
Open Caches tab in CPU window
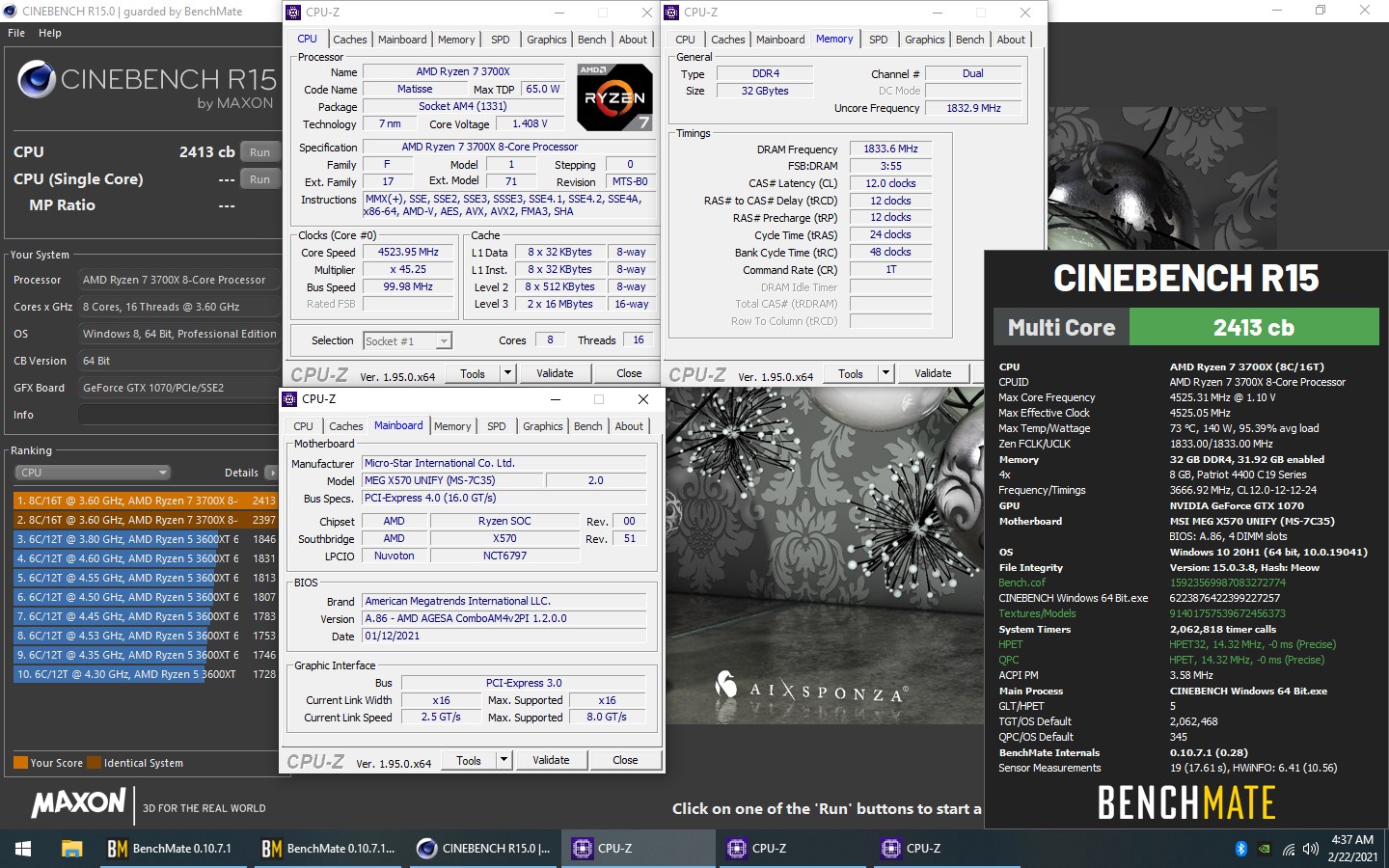click(350, 40)
